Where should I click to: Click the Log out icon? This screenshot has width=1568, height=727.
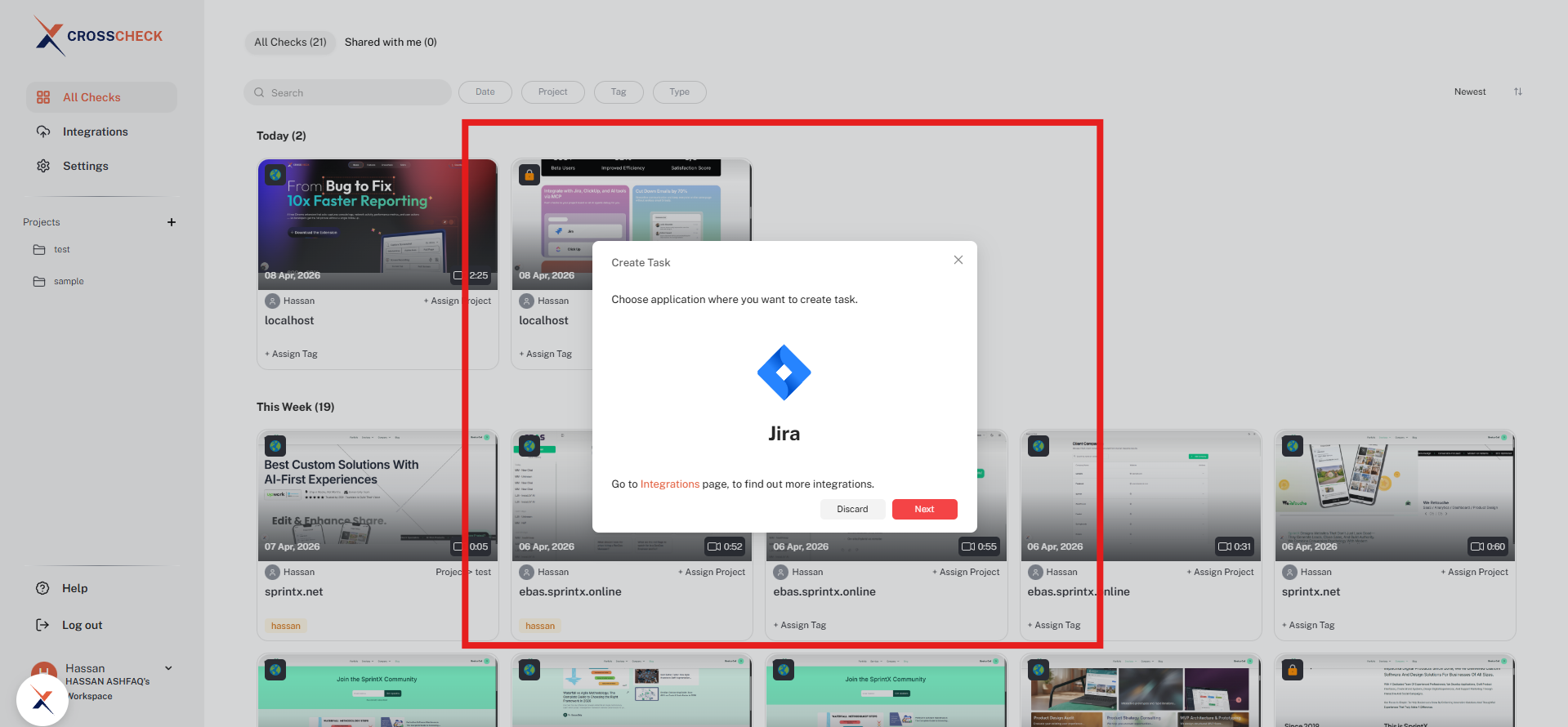click(42, 625)
